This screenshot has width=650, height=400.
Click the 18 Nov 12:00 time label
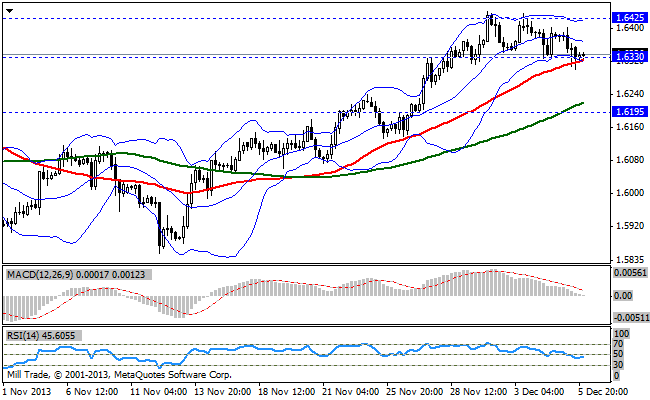click(287, 392)
